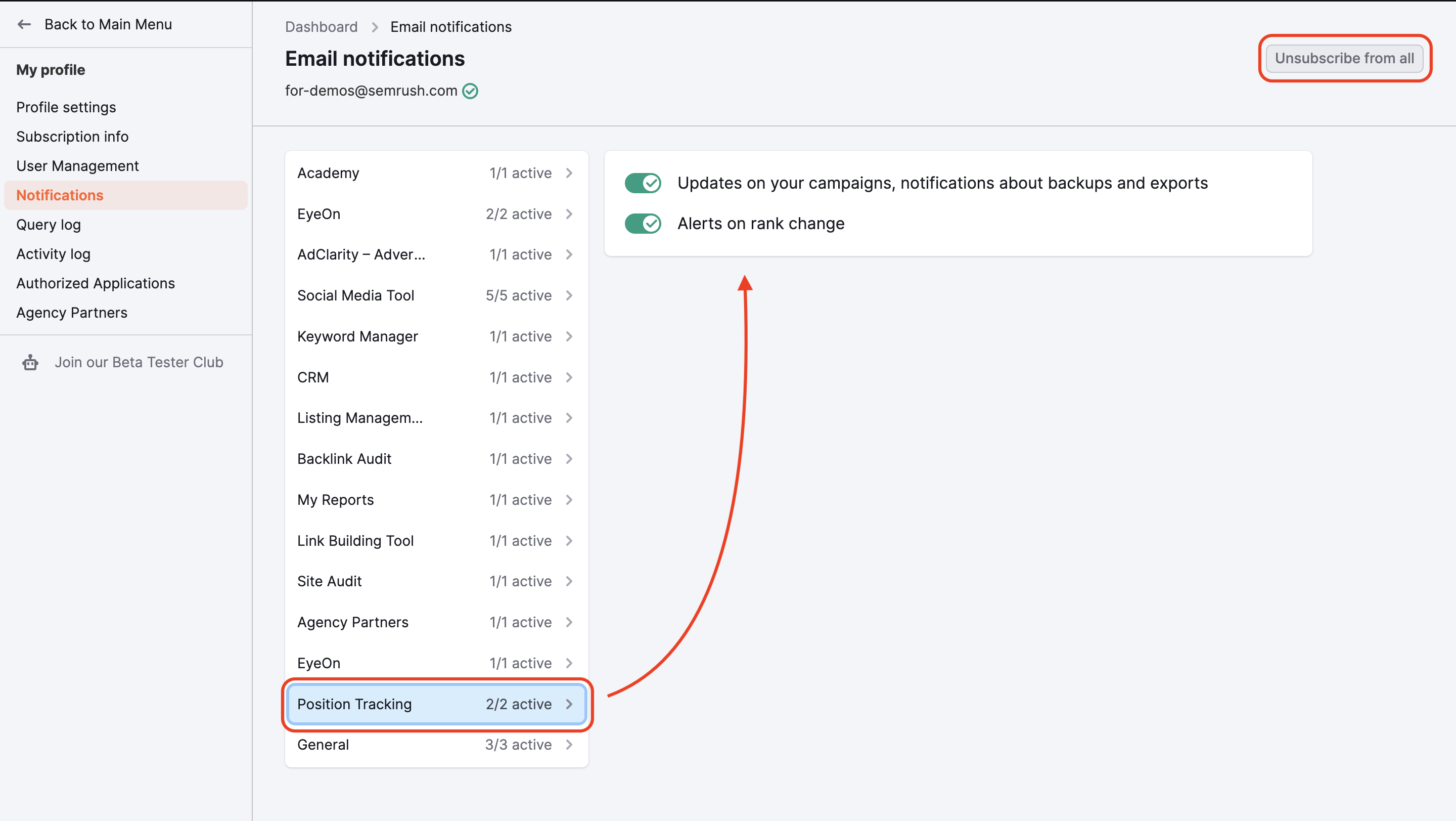This screenshot has height=821, width=1456.
Task: Expand the Keyword Manager chevron
Action: [569, 336]
